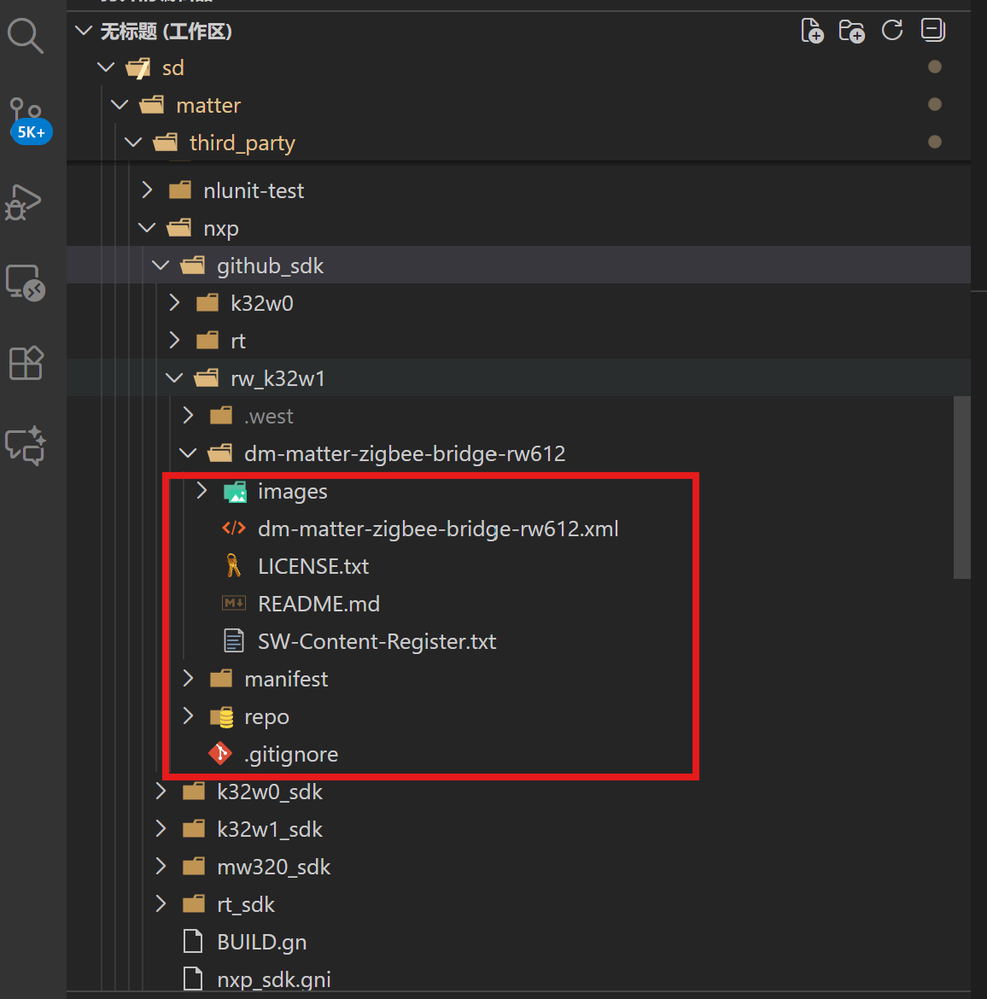Refresh the Explorer file tree

tap(892, 31)
